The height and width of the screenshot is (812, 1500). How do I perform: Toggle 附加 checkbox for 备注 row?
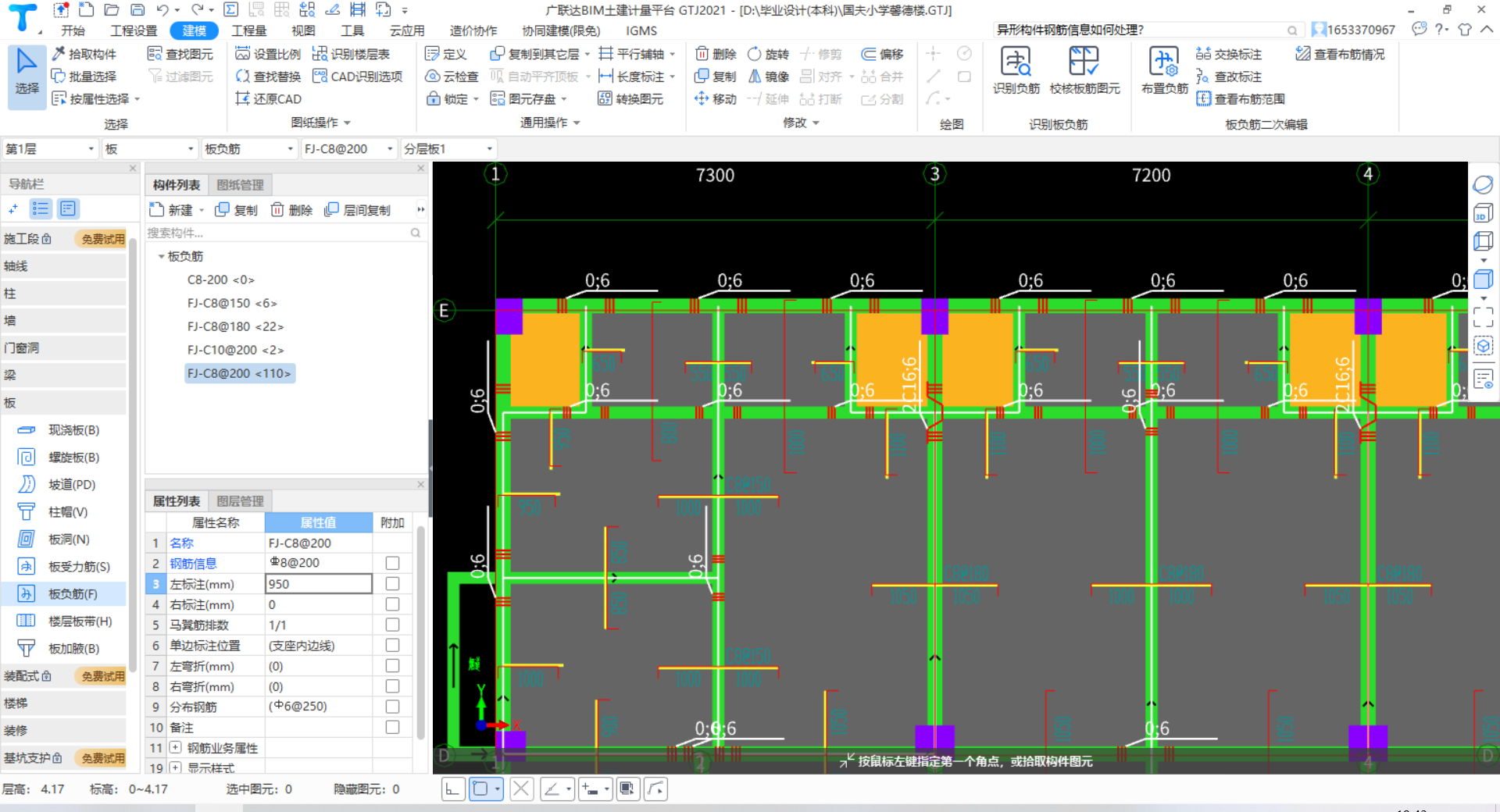click(392, 727)
